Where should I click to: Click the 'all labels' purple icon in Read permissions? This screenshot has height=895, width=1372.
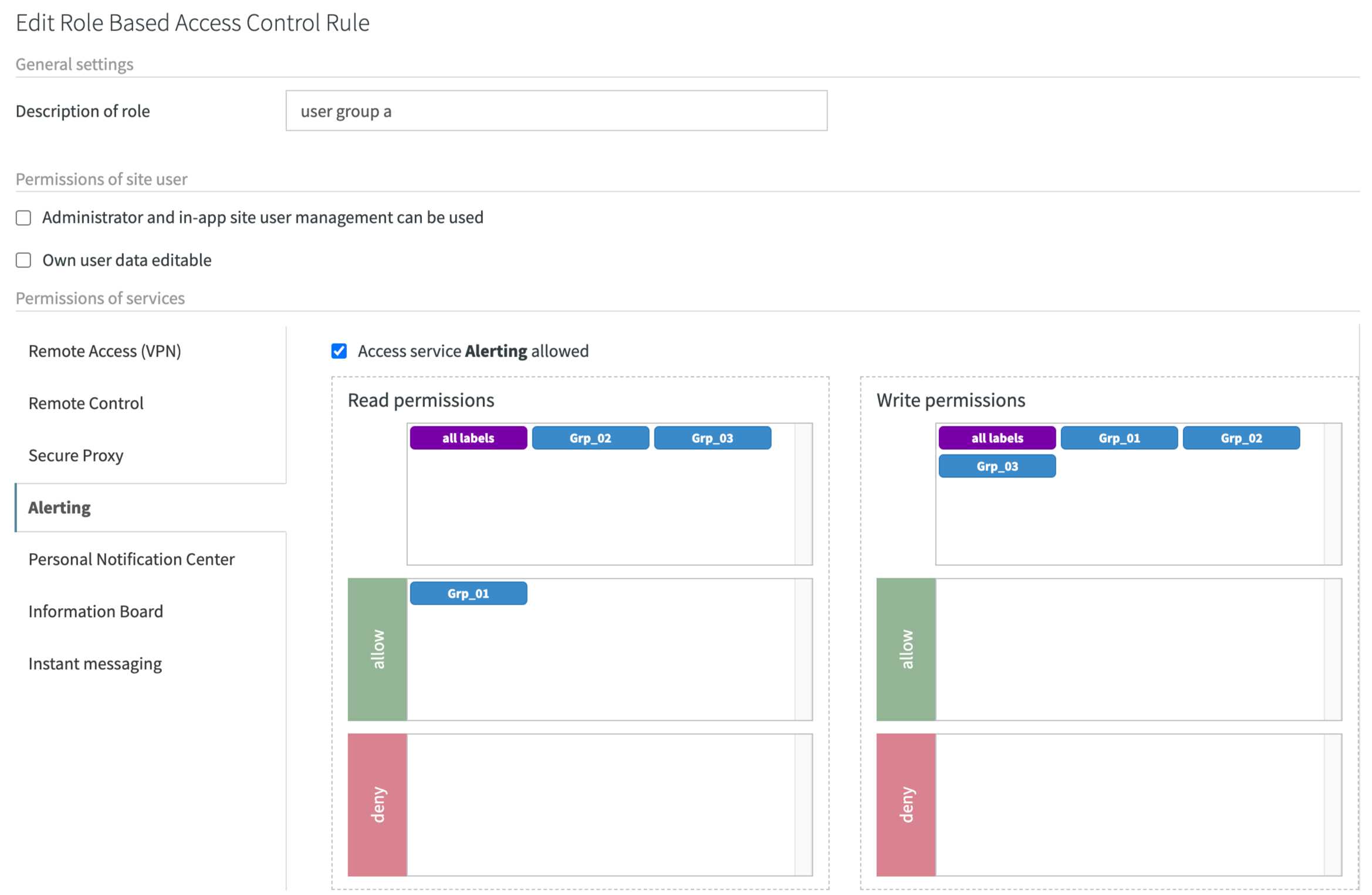[469, 438]
